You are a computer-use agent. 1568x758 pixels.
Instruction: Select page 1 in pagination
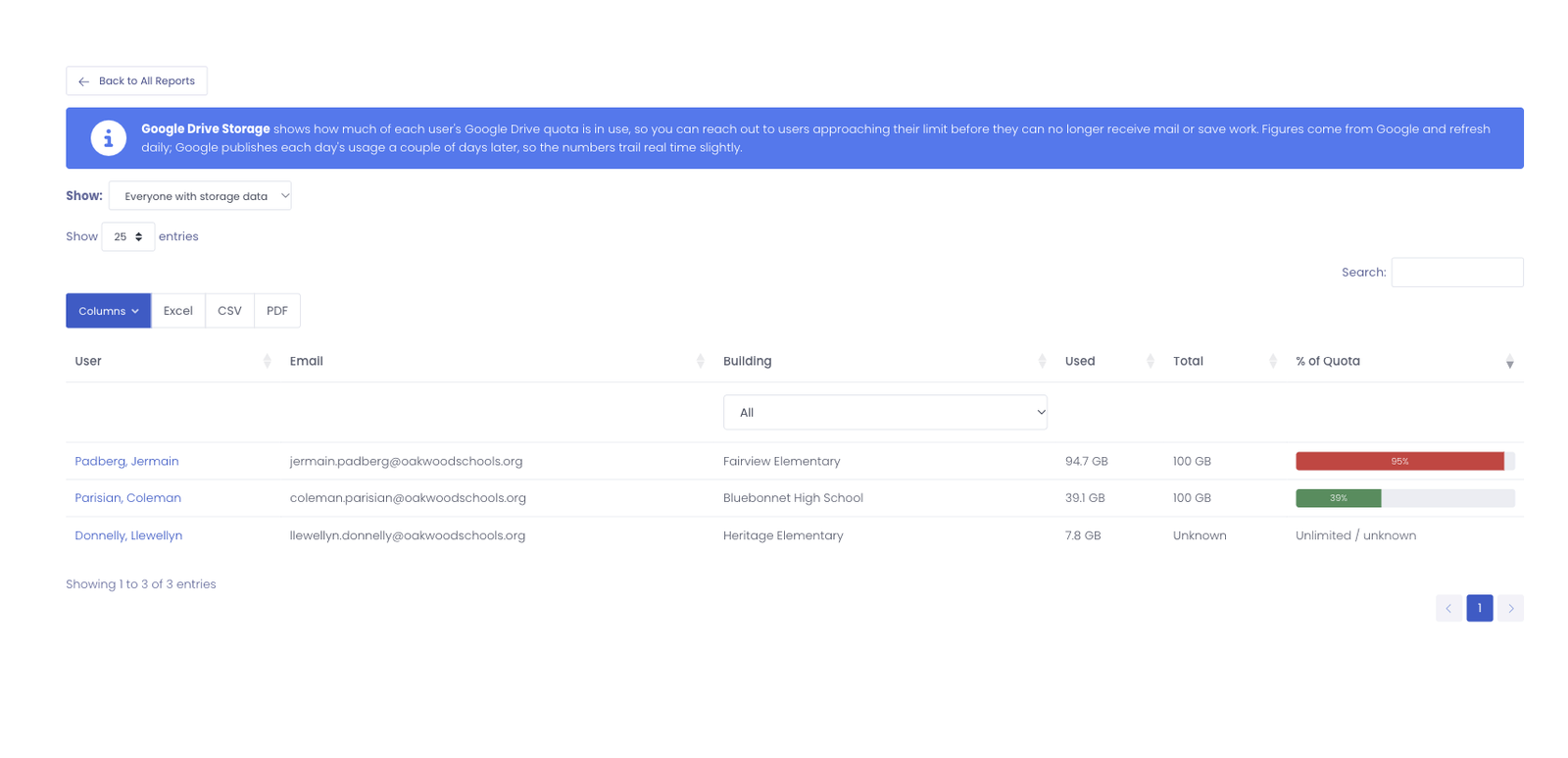[1480, 608]
